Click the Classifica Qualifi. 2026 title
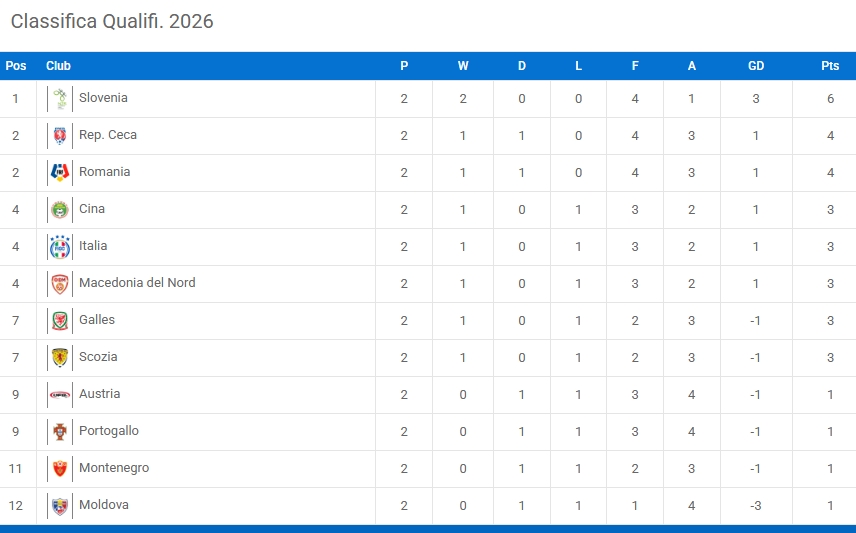Viewport: 856px width, 533px height. tap(112, 21)
